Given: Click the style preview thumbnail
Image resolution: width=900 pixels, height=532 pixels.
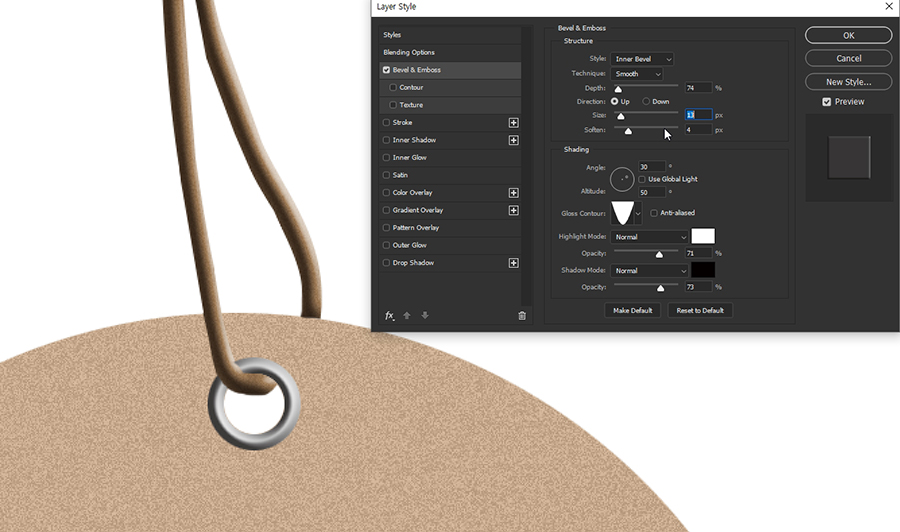Looking at the screenshot, I should 849,158.
